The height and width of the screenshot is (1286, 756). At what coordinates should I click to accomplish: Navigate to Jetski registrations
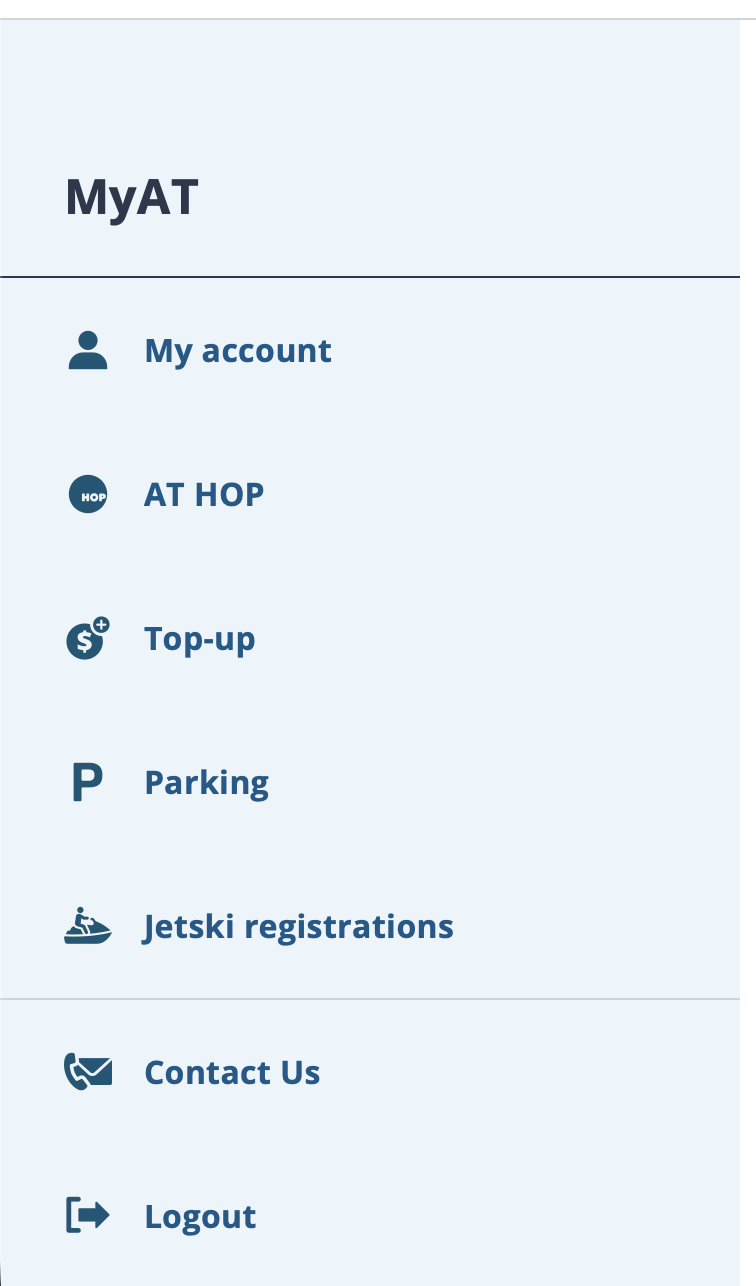(x=299, y=927)
